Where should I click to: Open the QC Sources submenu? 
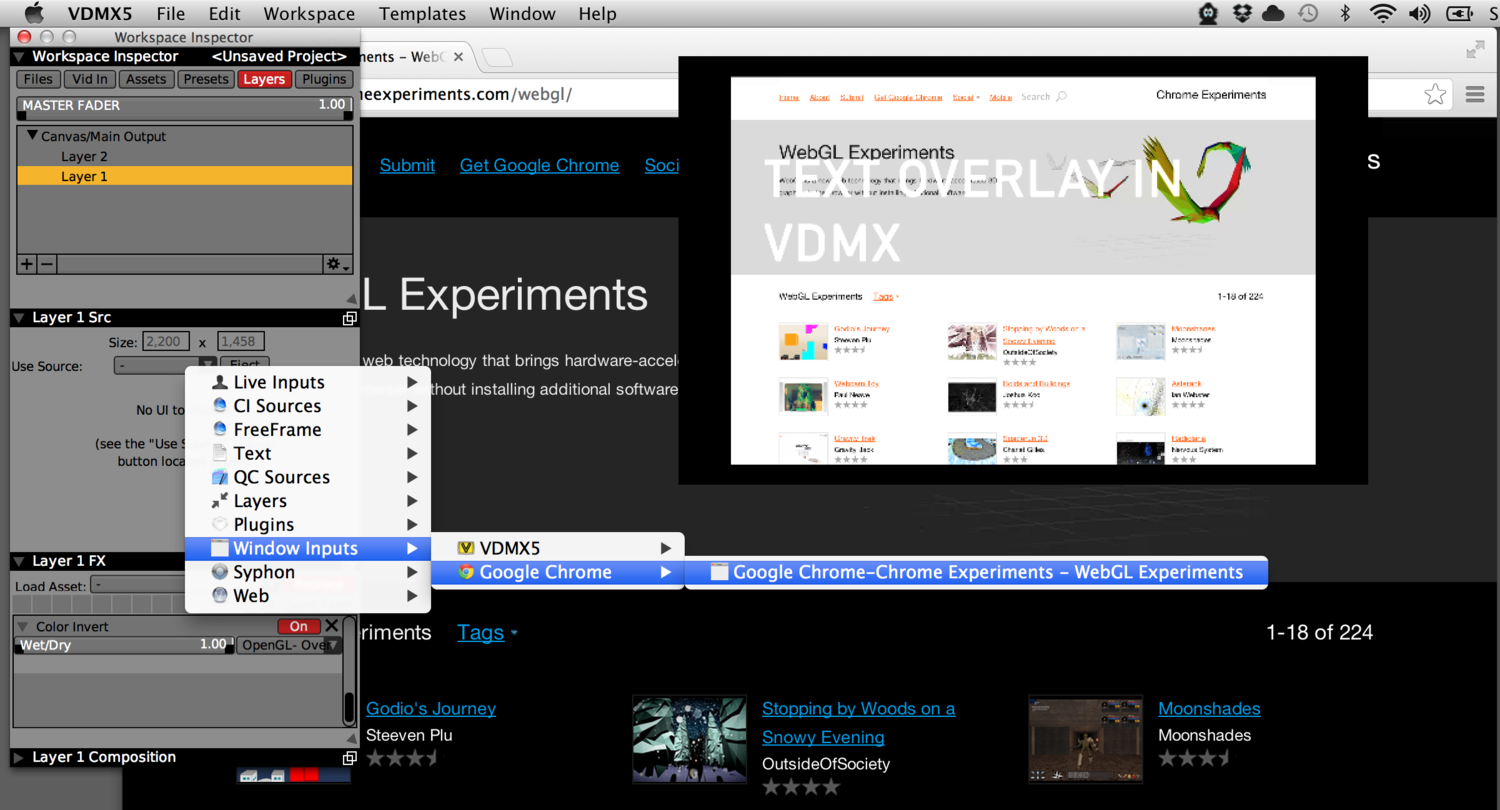tap(308, 477)
